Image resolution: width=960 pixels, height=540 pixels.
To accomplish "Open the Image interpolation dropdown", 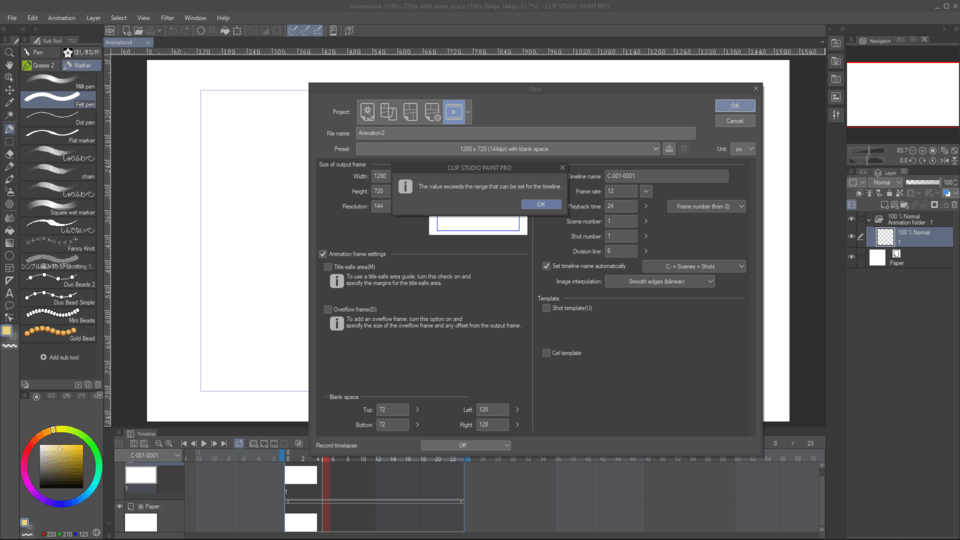I will 660,282.
